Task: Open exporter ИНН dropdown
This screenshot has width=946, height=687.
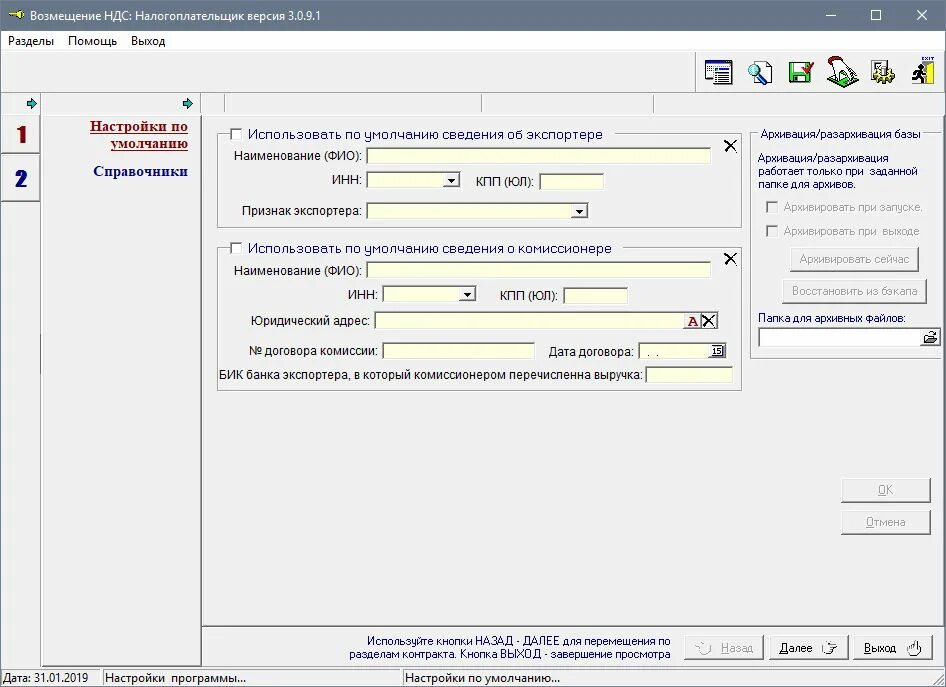Action: pyautogui.click(x=451, y=180)
